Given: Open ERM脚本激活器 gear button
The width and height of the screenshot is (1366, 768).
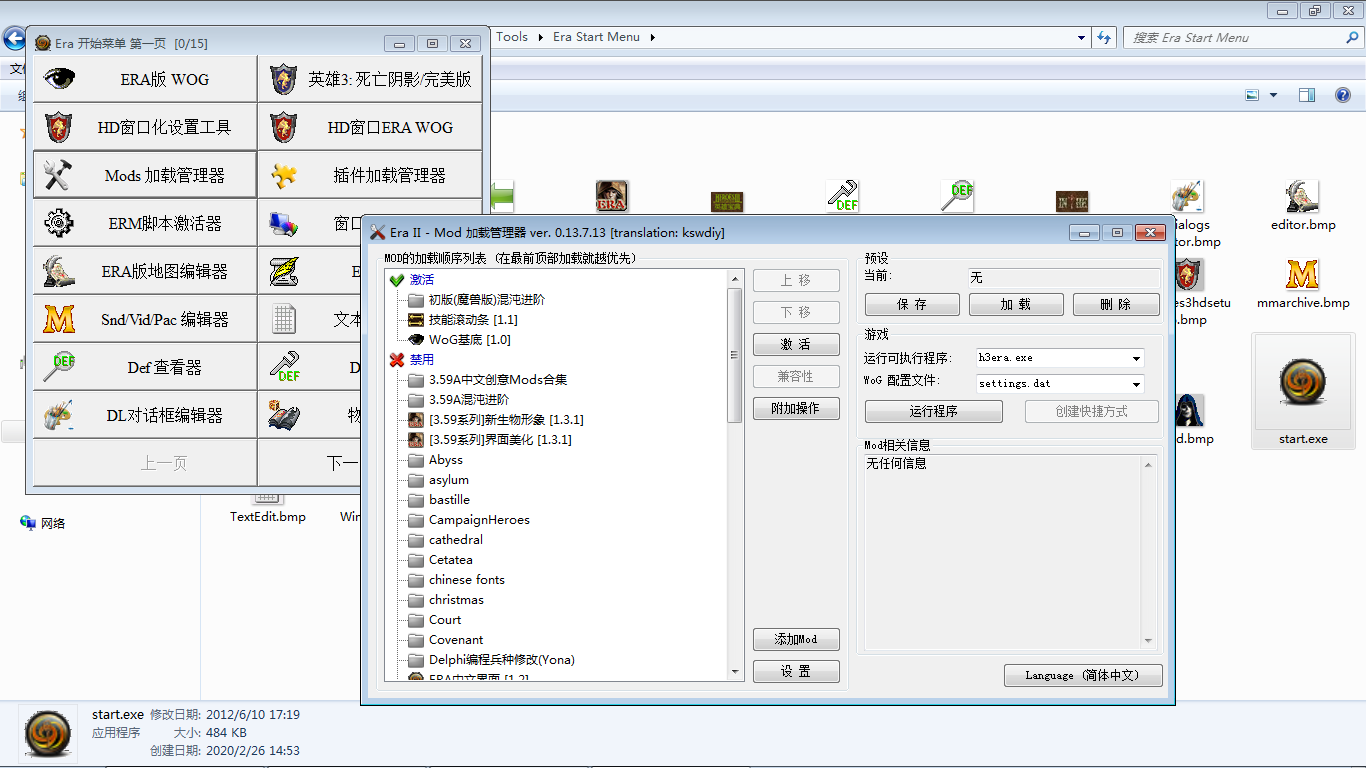Looking at the screenshot, I should pos(145,223).
